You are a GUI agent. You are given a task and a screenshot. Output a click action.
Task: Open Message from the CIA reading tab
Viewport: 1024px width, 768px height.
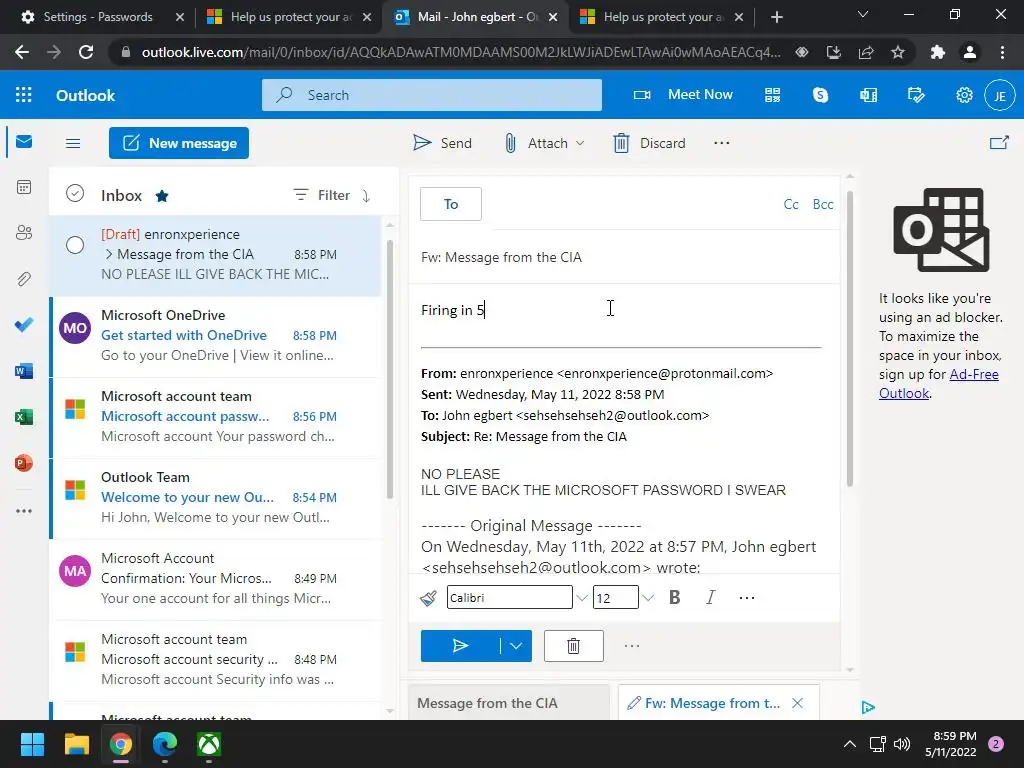coord(509,703)
